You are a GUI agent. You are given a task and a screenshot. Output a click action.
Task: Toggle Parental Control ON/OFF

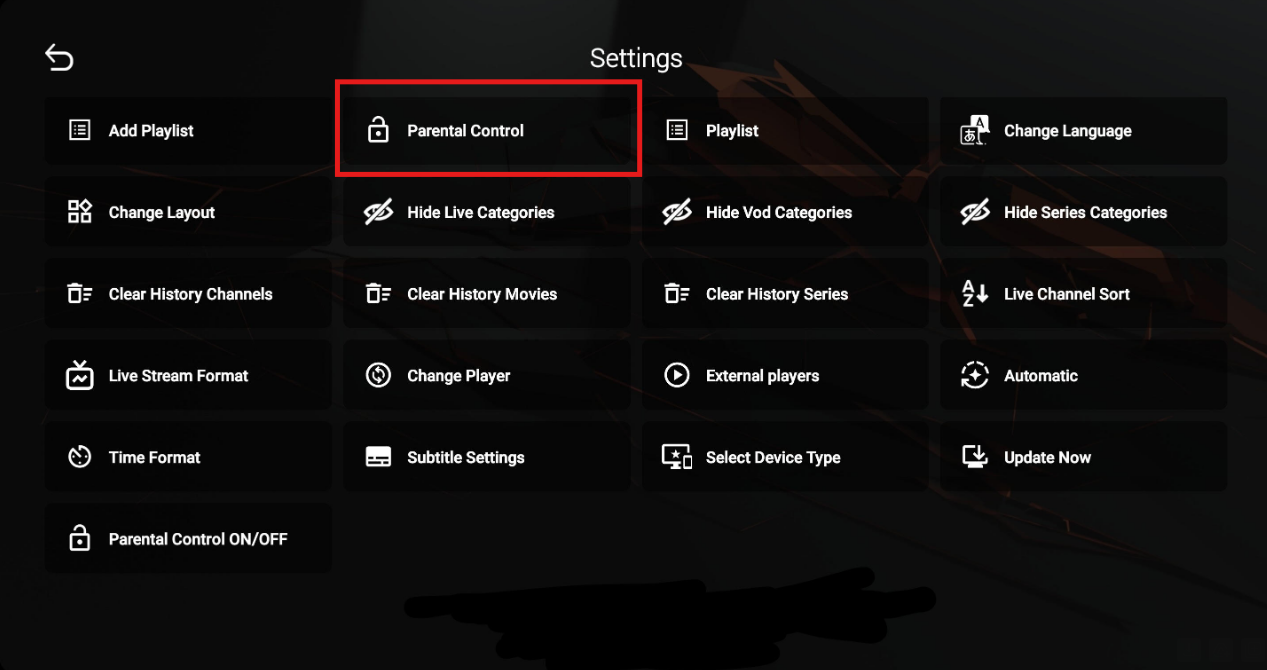pos(188,539)
